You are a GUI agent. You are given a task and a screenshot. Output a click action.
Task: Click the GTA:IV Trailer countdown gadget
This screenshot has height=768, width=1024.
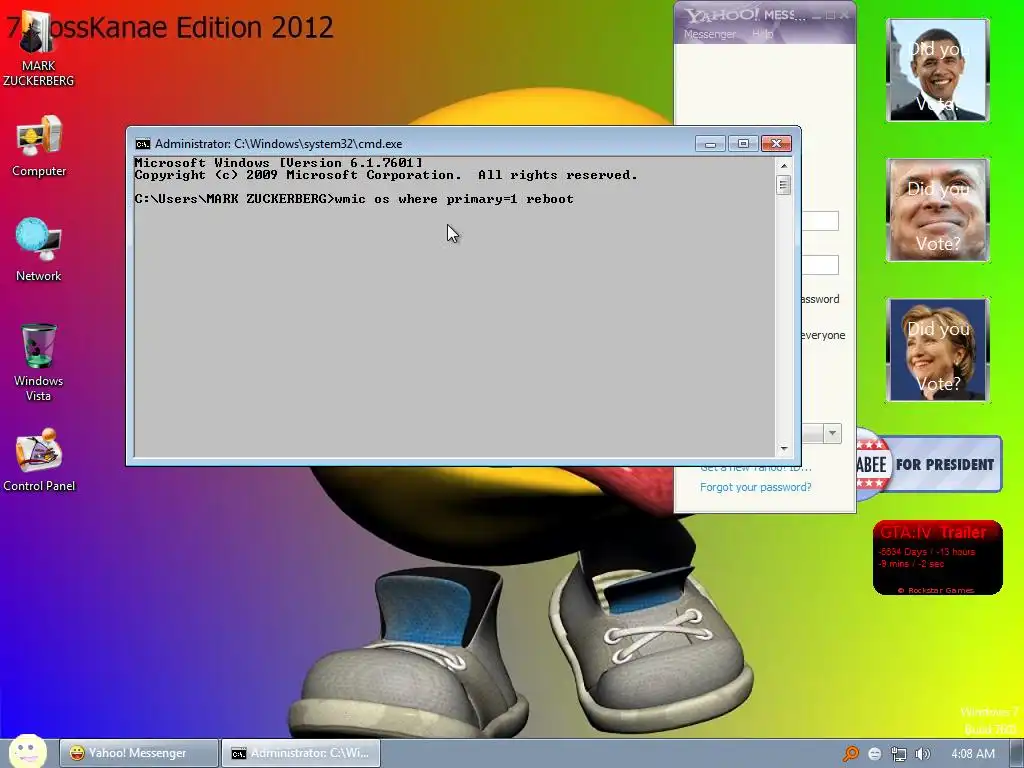(x=937, y=557)
